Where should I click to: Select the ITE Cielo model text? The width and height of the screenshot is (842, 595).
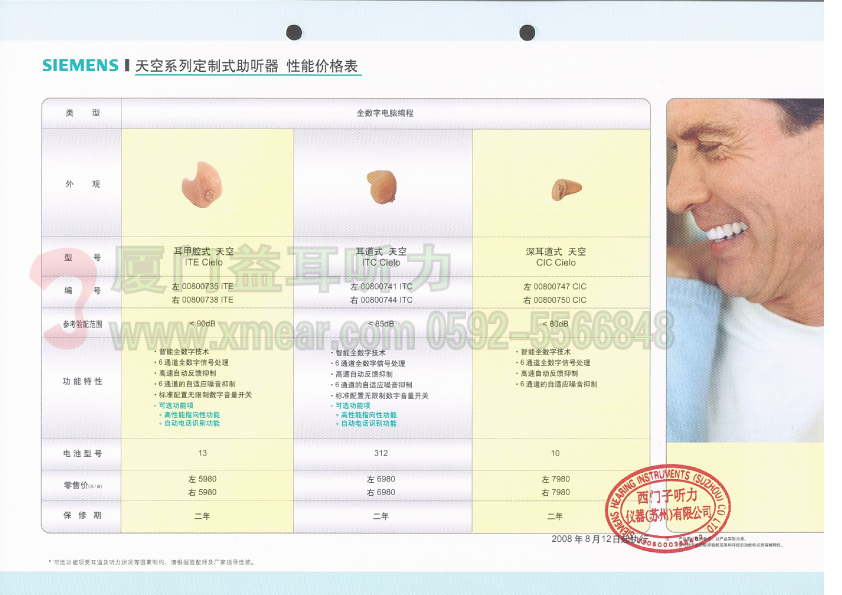coord(204,263)
